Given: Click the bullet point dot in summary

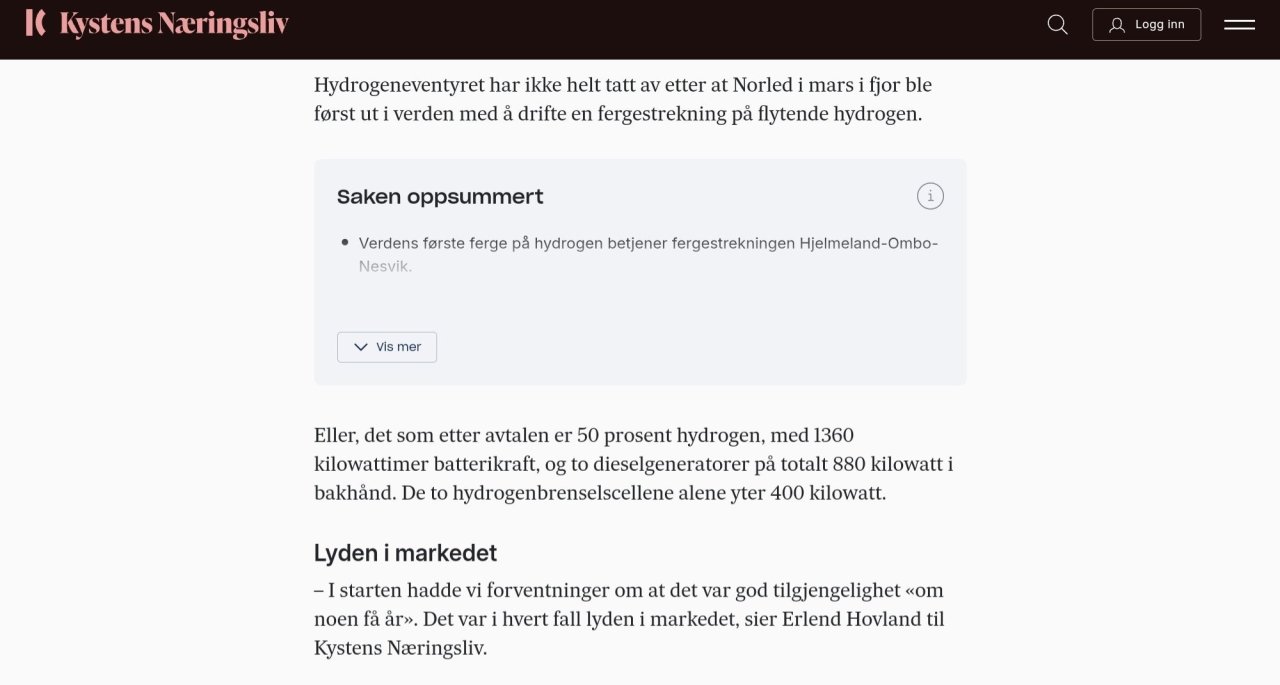Looking at the screenshot, I should pyautogui.click(x=346, y=242).
